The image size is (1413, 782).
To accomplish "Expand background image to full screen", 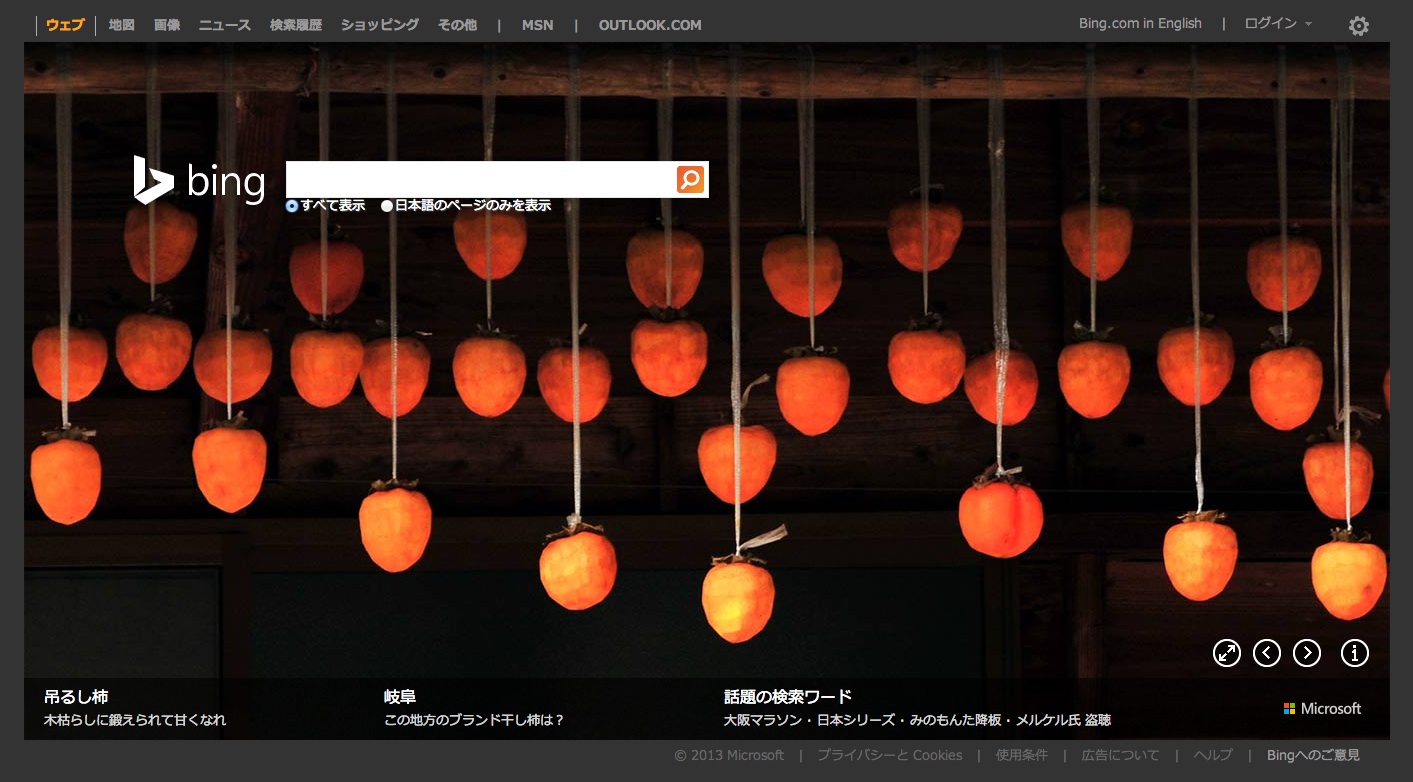I will 1226,653.
